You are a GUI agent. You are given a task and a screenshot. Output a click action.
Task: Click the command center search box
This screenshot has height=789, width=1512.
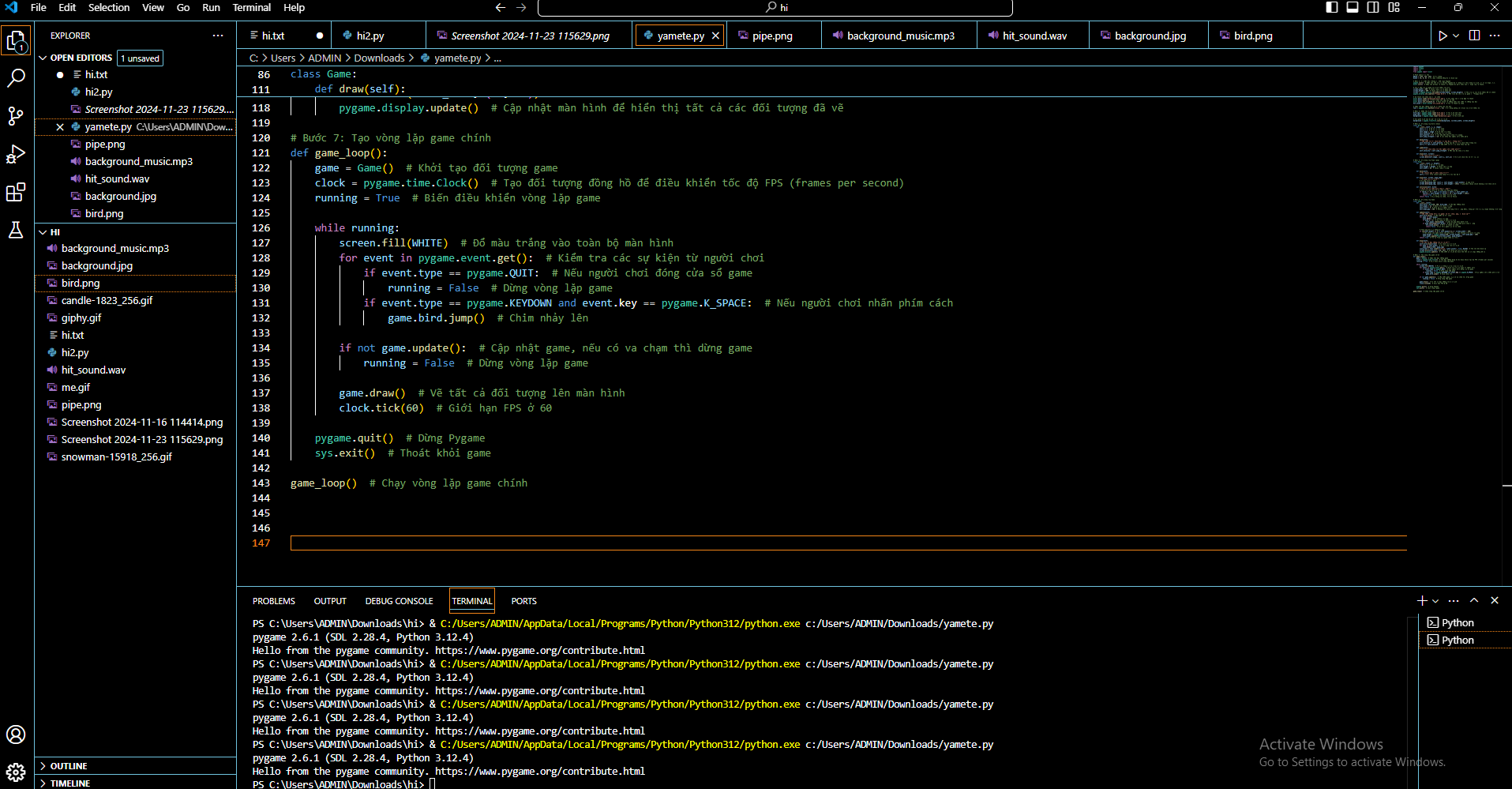coord(775,7)
